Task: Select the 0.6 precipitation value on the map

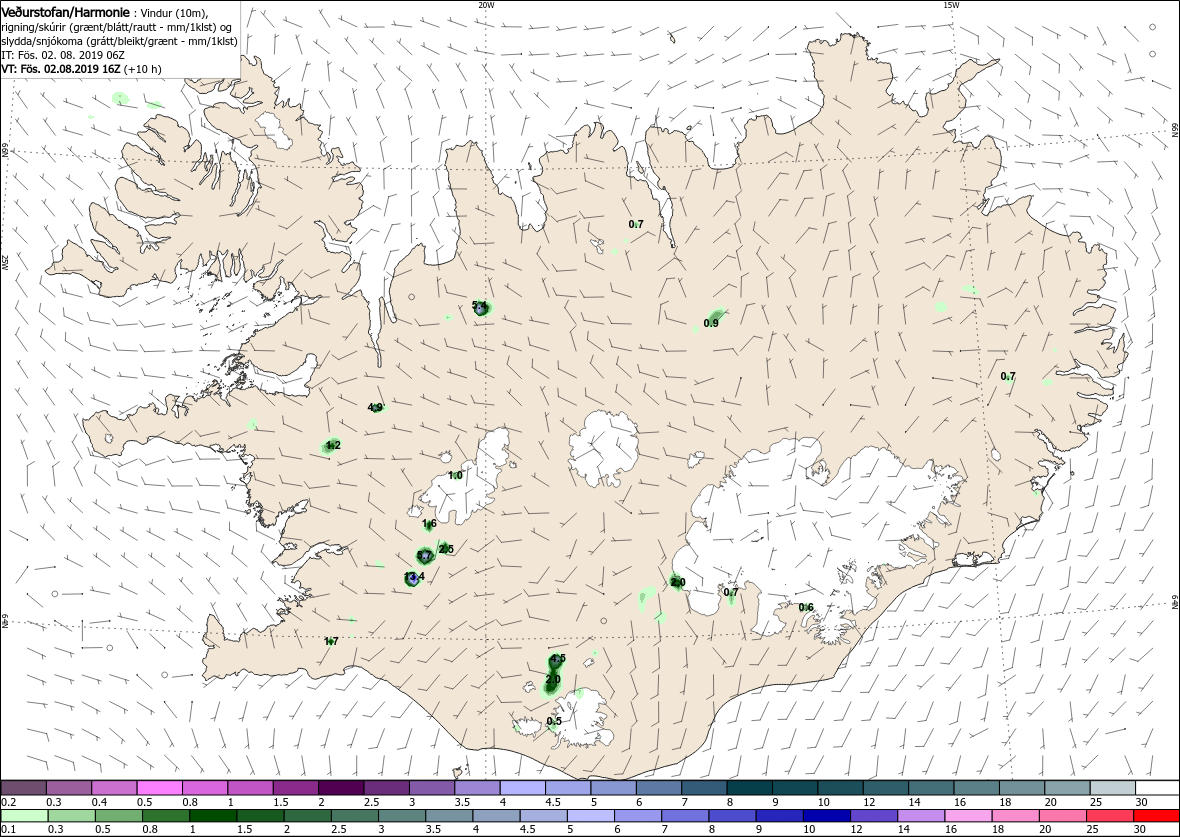Action: click(806, 607)
